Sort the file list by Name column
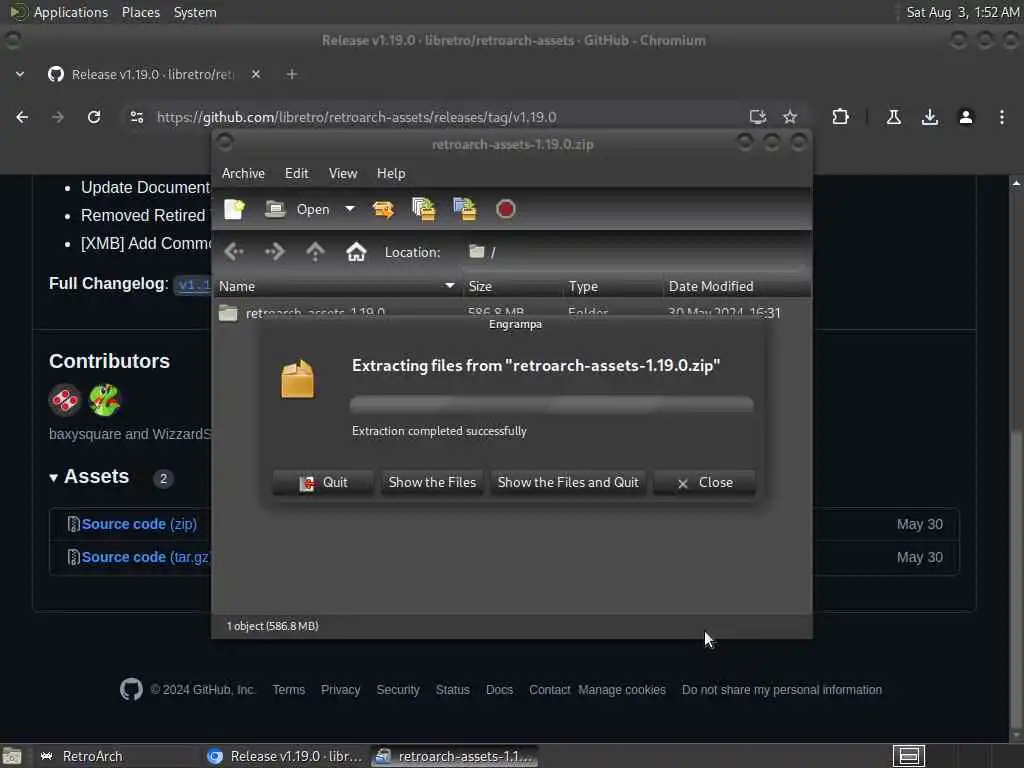This screenshot has height=768, width=1024. 338,286
